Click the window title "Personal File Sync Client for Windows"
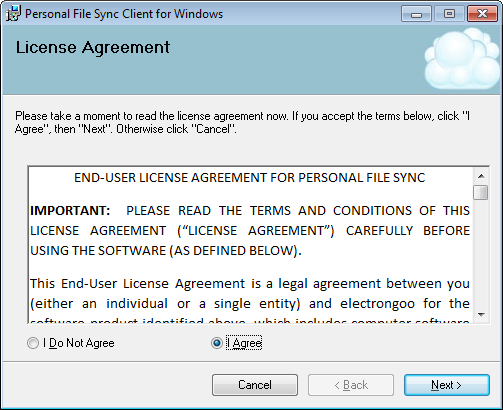 [x=124, y=14]
